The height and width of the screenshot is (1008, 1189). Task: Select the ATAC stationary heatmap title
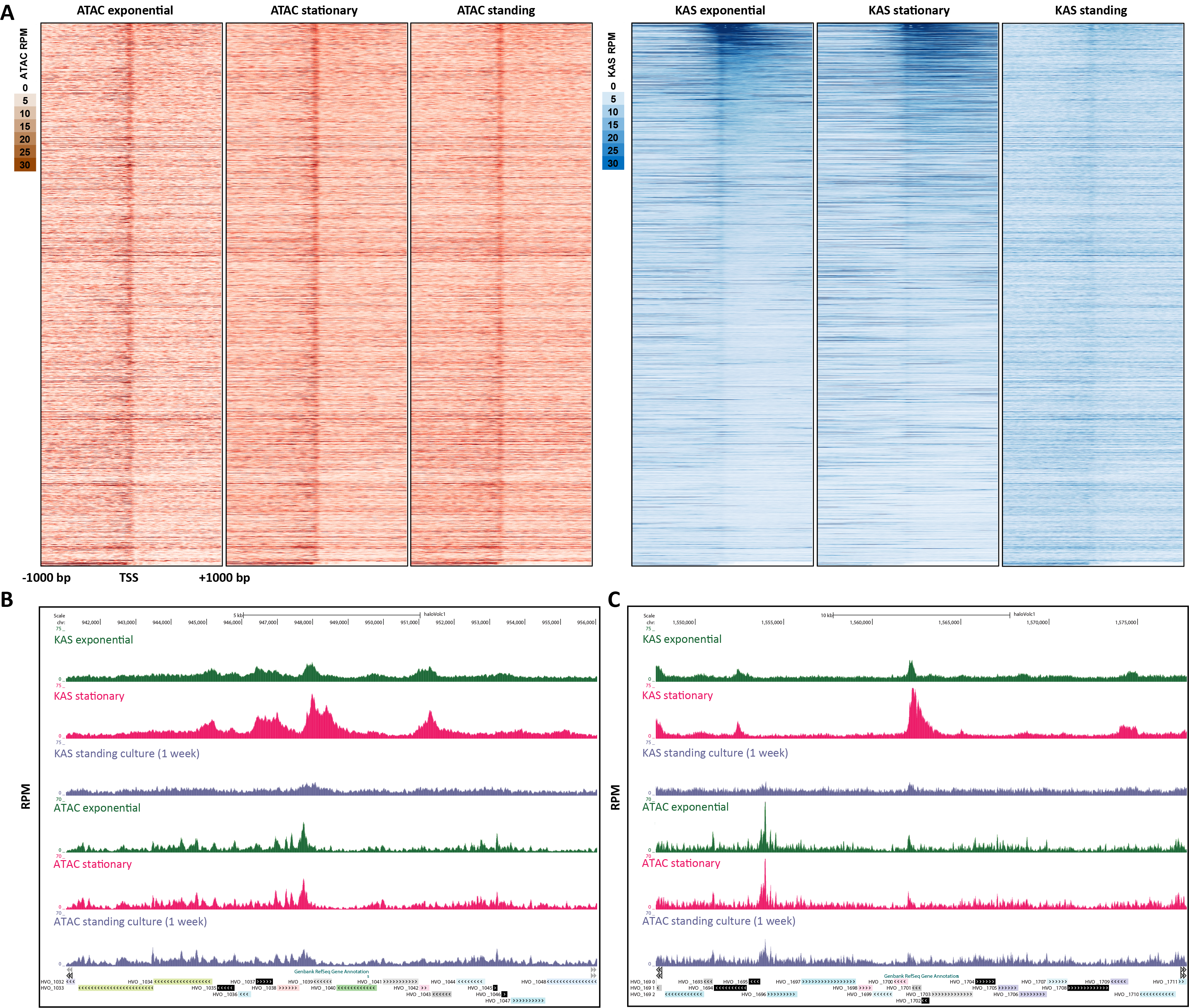tap(314, 10)
